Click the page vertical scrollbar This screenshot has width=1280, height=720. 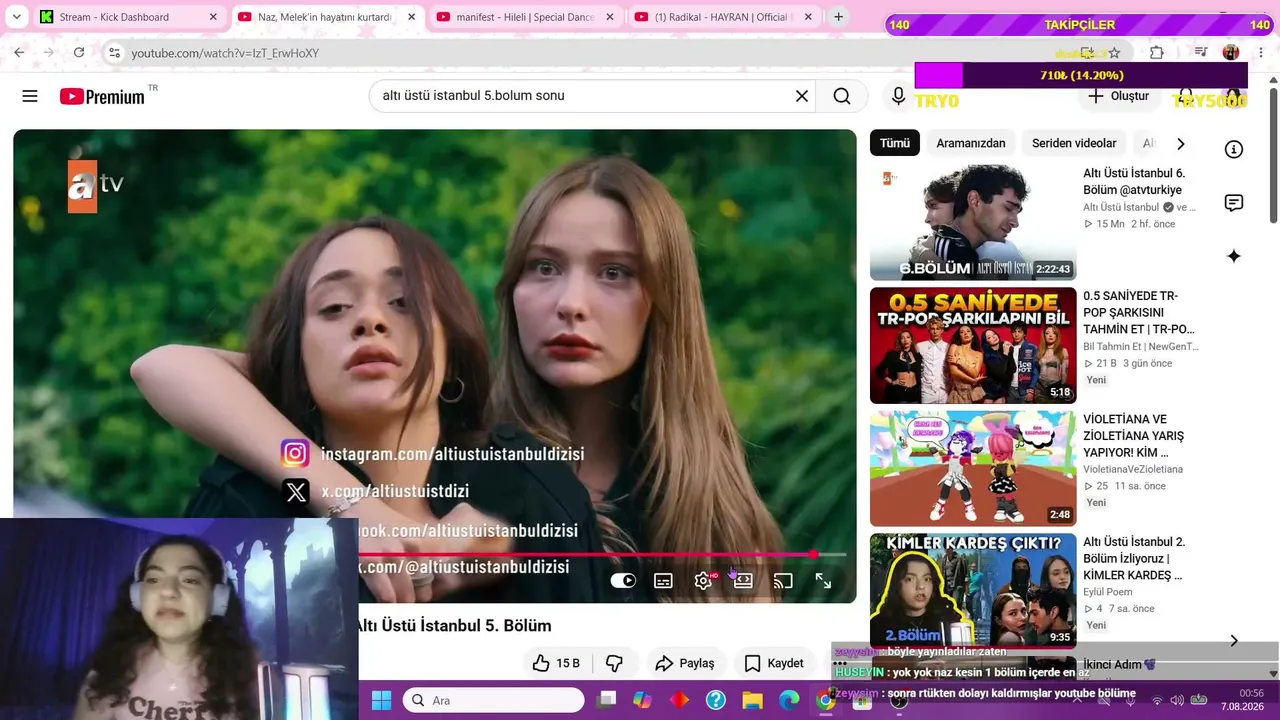click(x=1273, y=156)
